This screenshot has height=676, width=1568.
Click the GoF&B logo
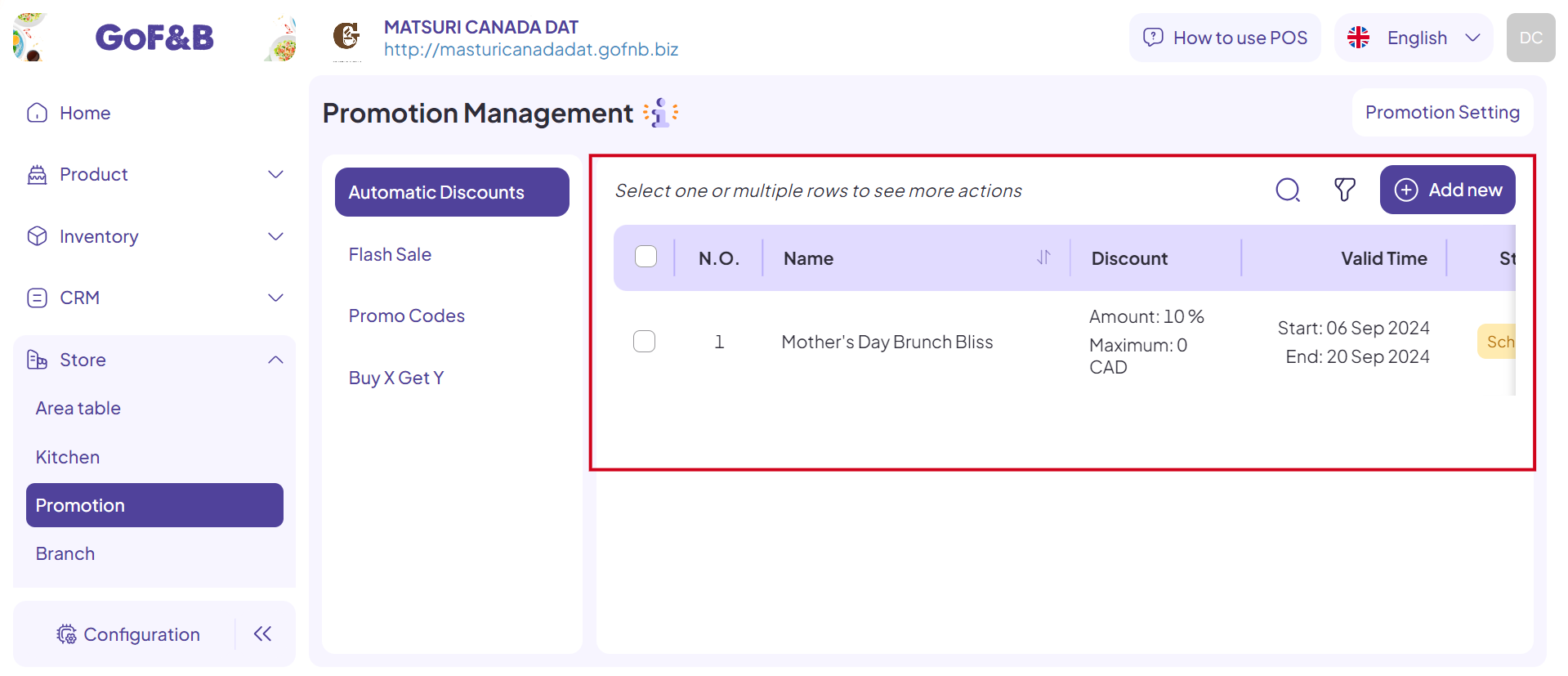click(x=154, y=38)
